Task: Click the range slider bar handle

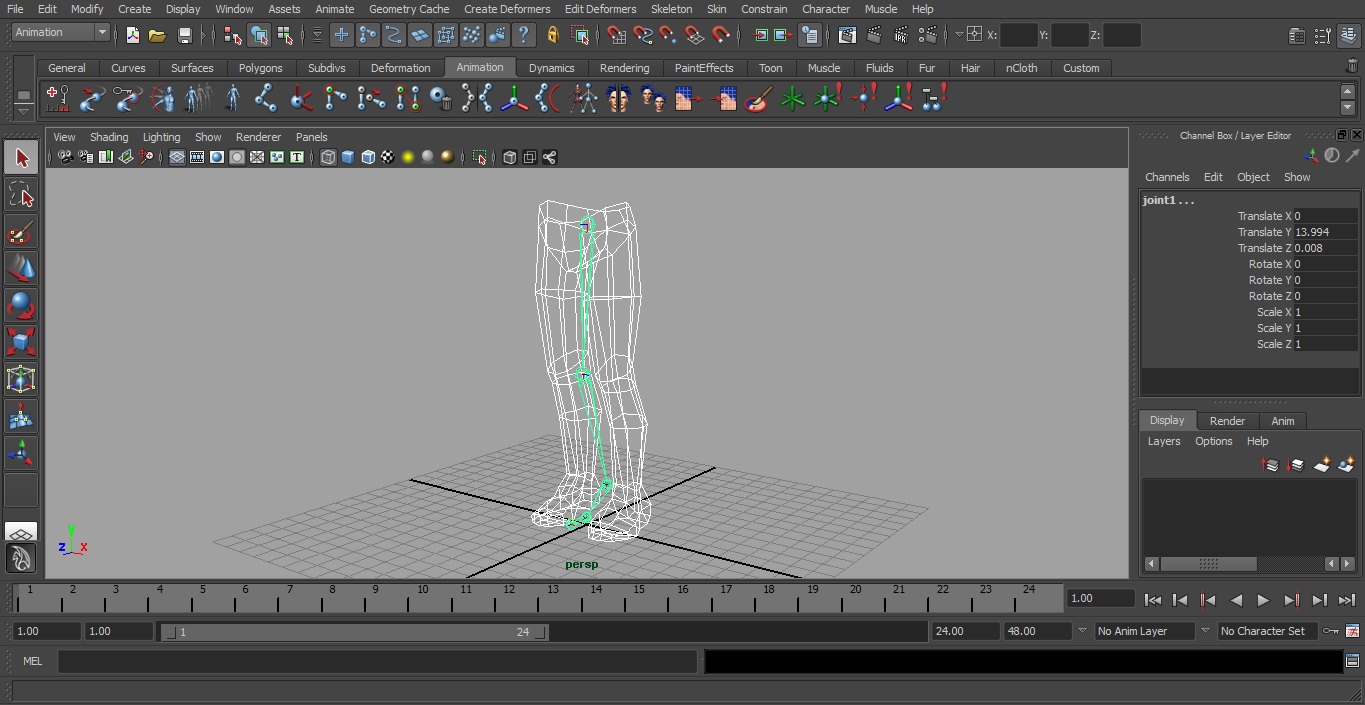Action: pos(355,632)
